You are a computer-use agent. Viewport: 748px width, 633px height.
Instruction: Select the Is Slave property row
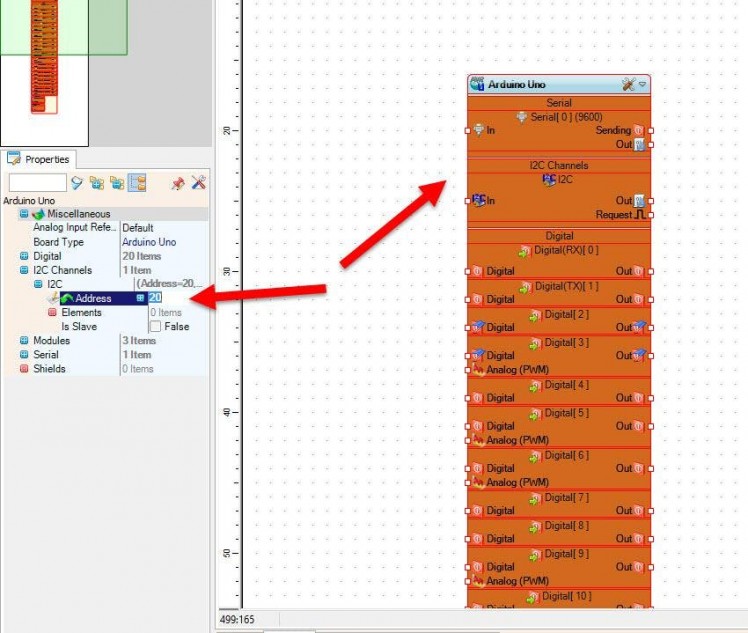point(106,327)
